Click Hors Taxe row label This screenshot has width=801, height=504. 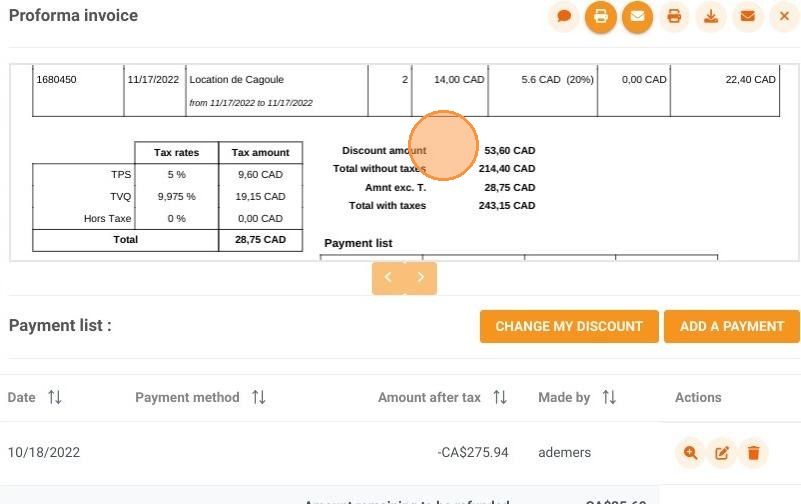point(107,219)
